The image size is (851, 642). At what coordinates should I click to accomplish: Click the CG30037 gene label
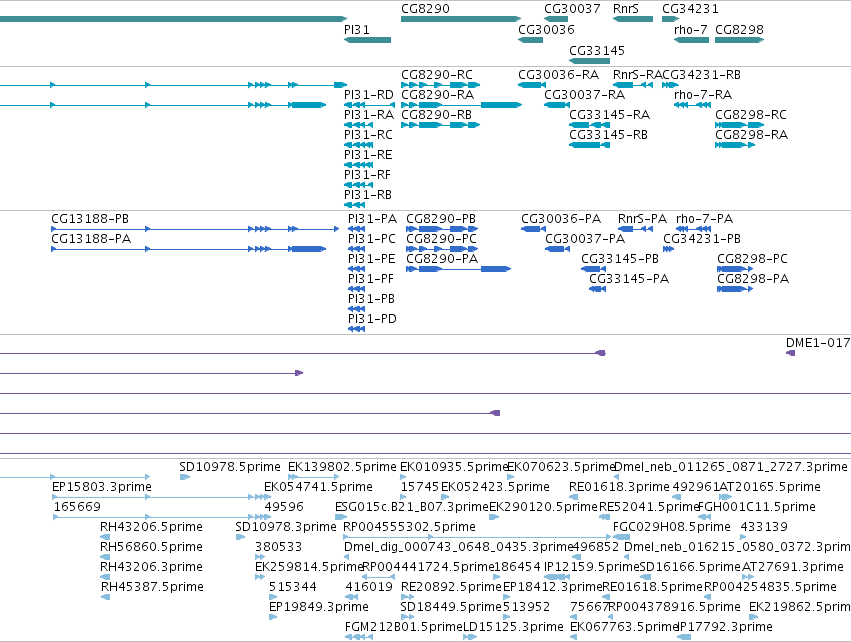coord(572,9)
